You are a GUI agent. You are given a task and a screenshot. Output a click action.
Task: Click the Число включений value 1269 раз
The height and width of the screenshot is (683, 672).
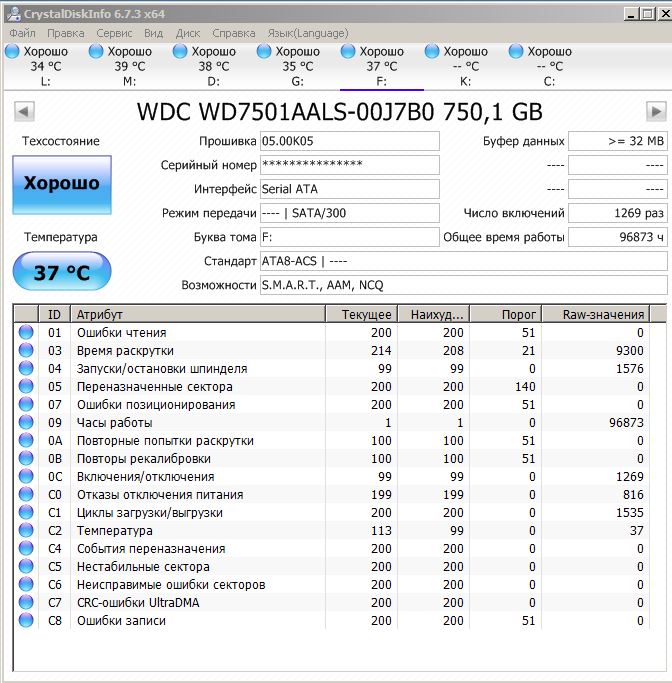618,213
